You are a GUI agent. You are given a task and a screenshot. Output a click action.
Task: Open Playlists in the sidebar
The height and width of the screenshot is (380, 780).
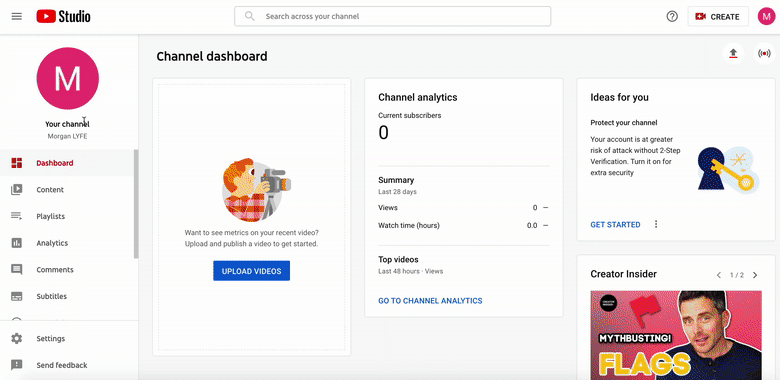click(x=67, y=216)
